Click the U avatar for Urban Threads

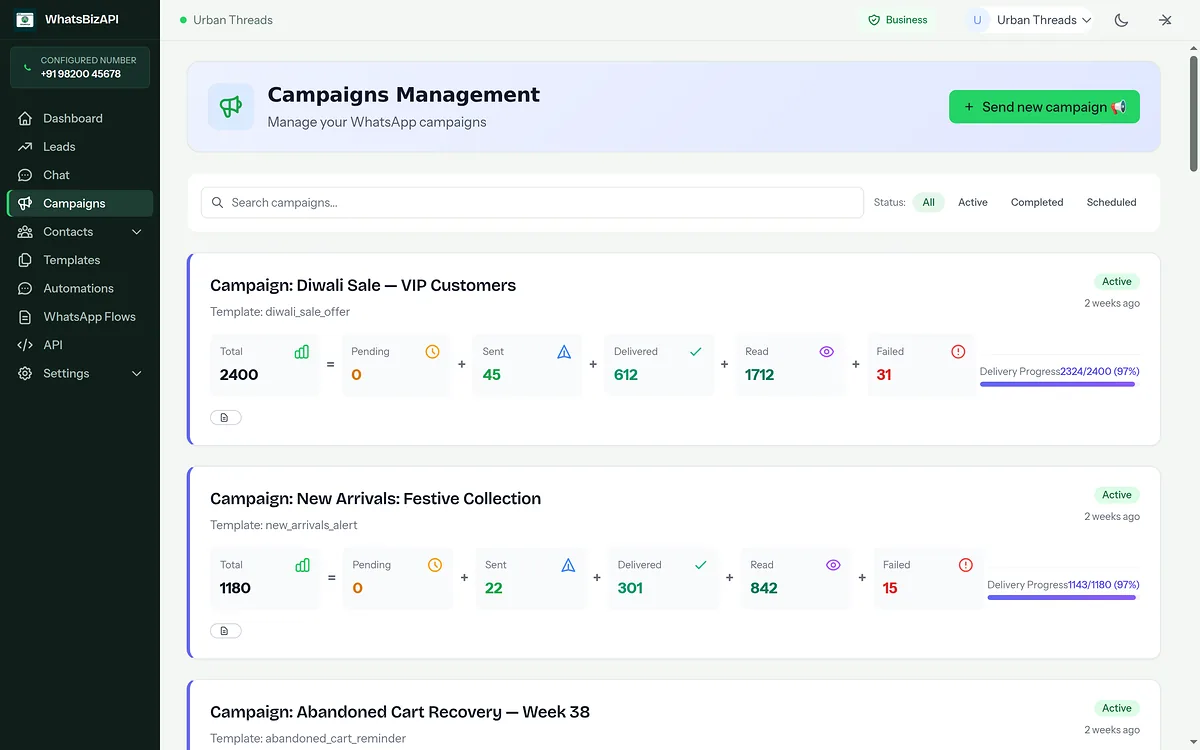977,20
